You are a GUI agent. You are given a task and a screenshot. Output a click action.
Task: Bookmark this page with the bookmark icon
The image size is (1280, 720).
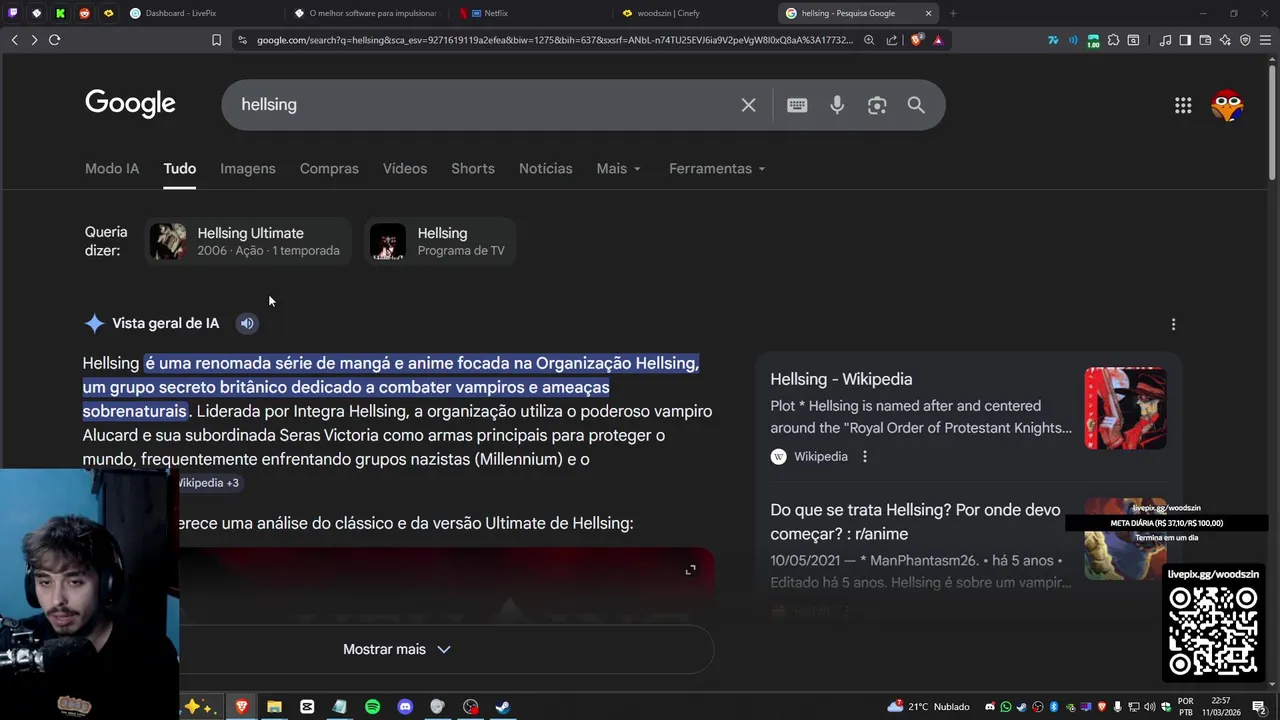[216, 40]
